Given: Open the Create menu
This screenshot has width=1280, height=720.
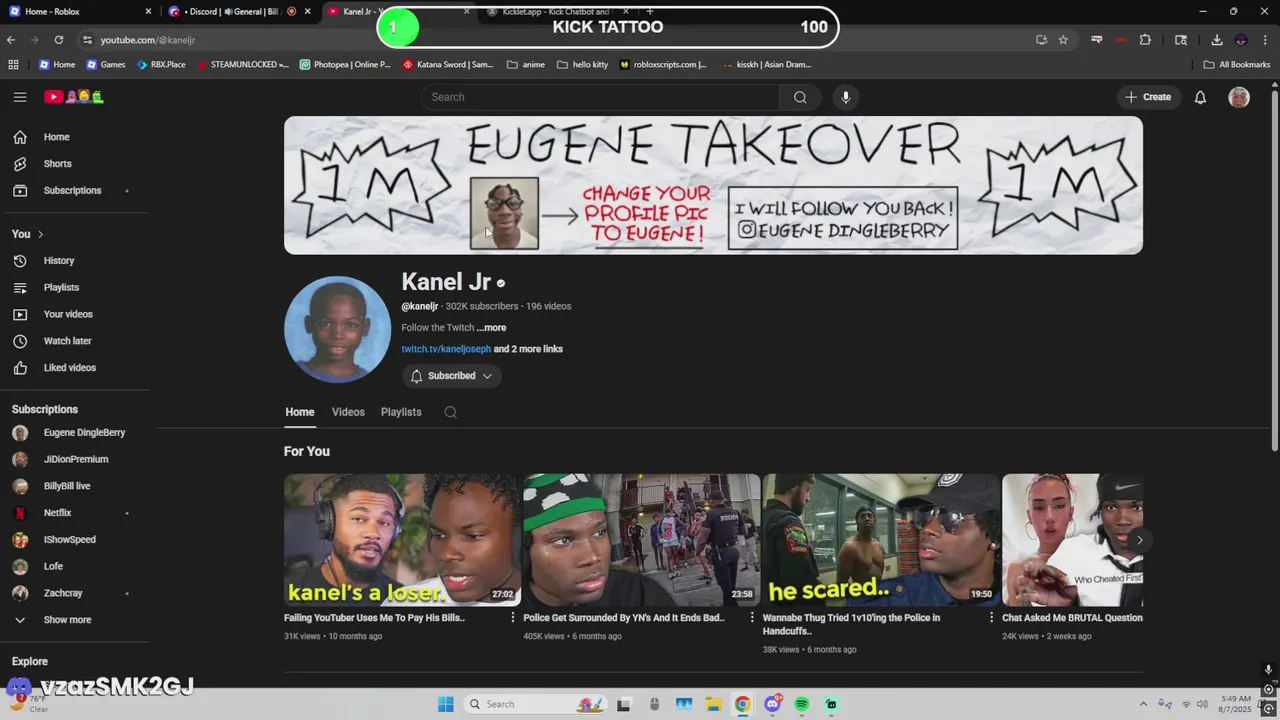Looking at the screenshot, I should (1148, 97).
